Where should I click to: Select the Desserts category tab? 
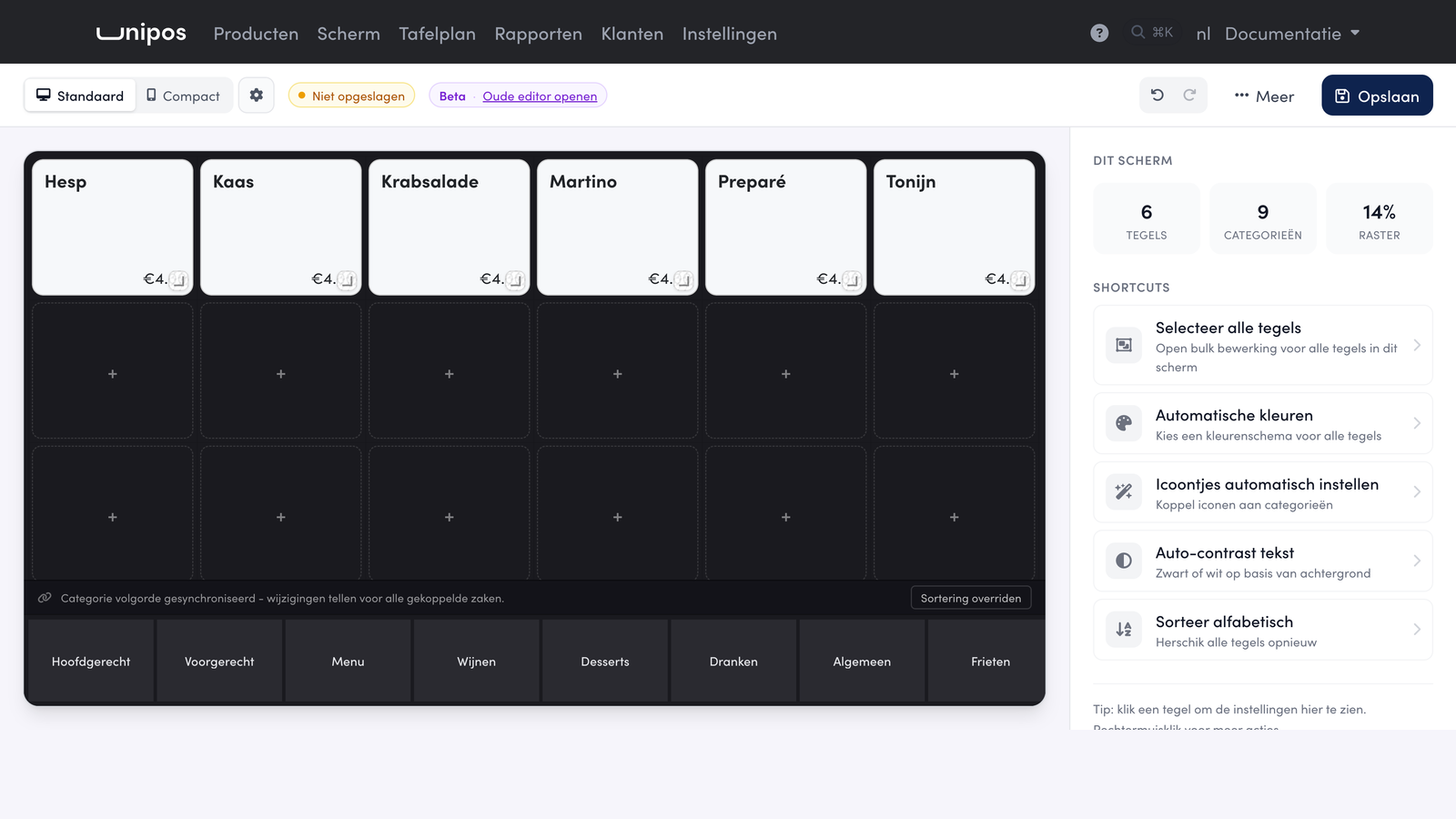[x=605, y=662]
